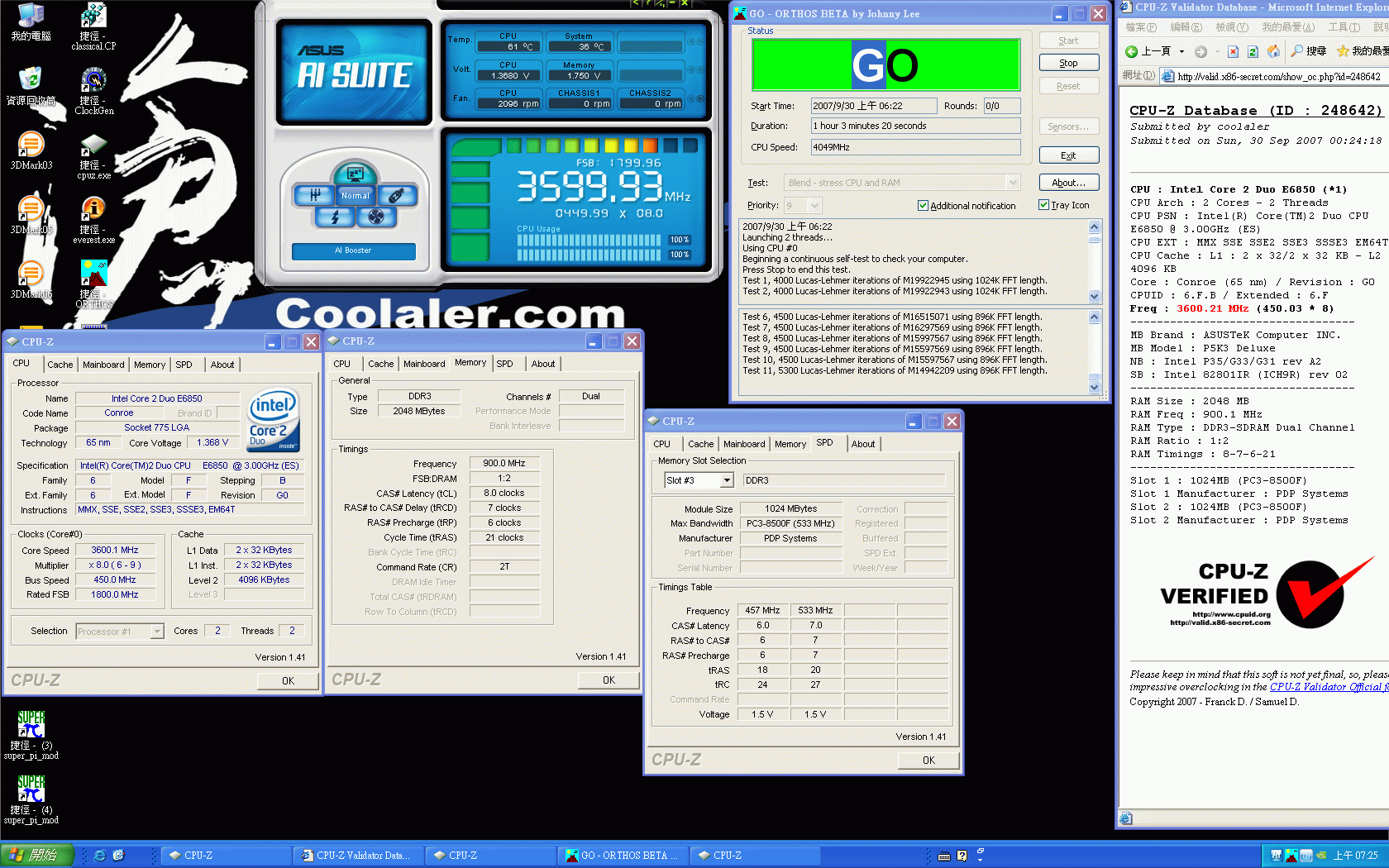Toggle the Tray Icon checkbox in ORTHOS
Image resolution: width=1389 pixels, height=868 pixels.
tap(1043, 205)
